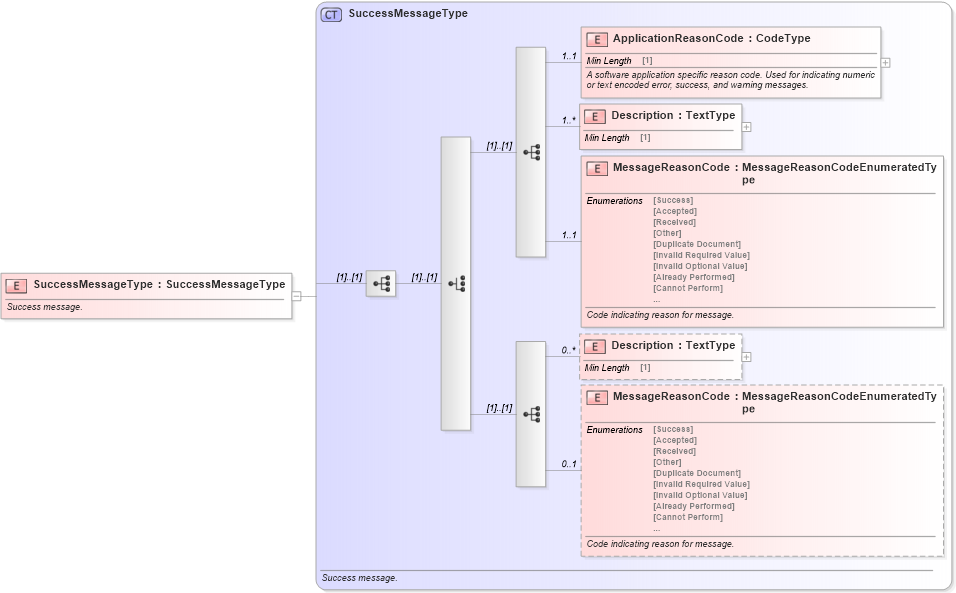Select the E icon on the root SuccessMessageType element
The width and height of the screenshot is (956, 593).
[x=17, y=283]
